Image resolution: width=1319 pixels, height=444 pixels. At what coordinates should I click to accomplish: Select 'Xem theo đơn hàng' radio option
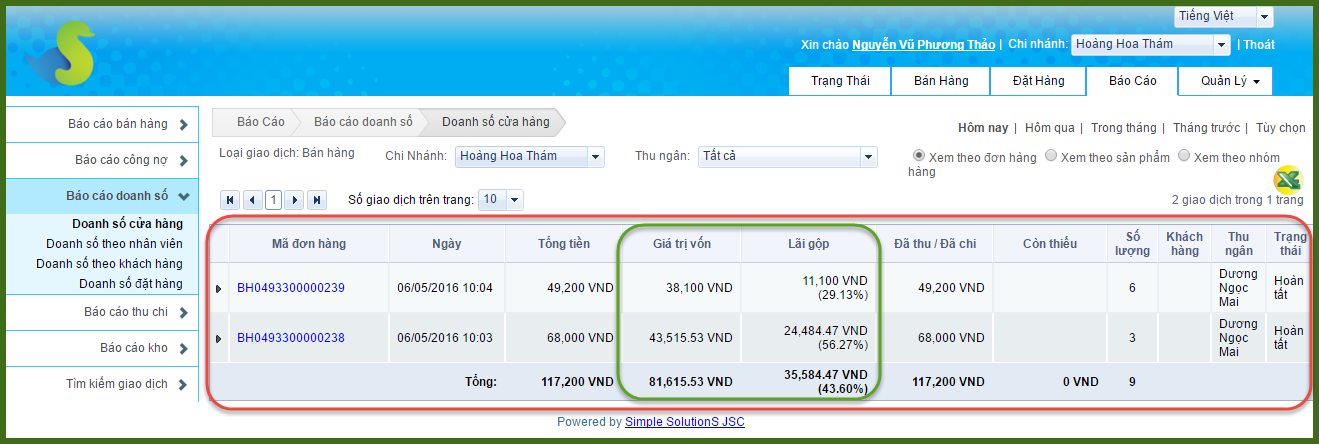tap(919, 156)
